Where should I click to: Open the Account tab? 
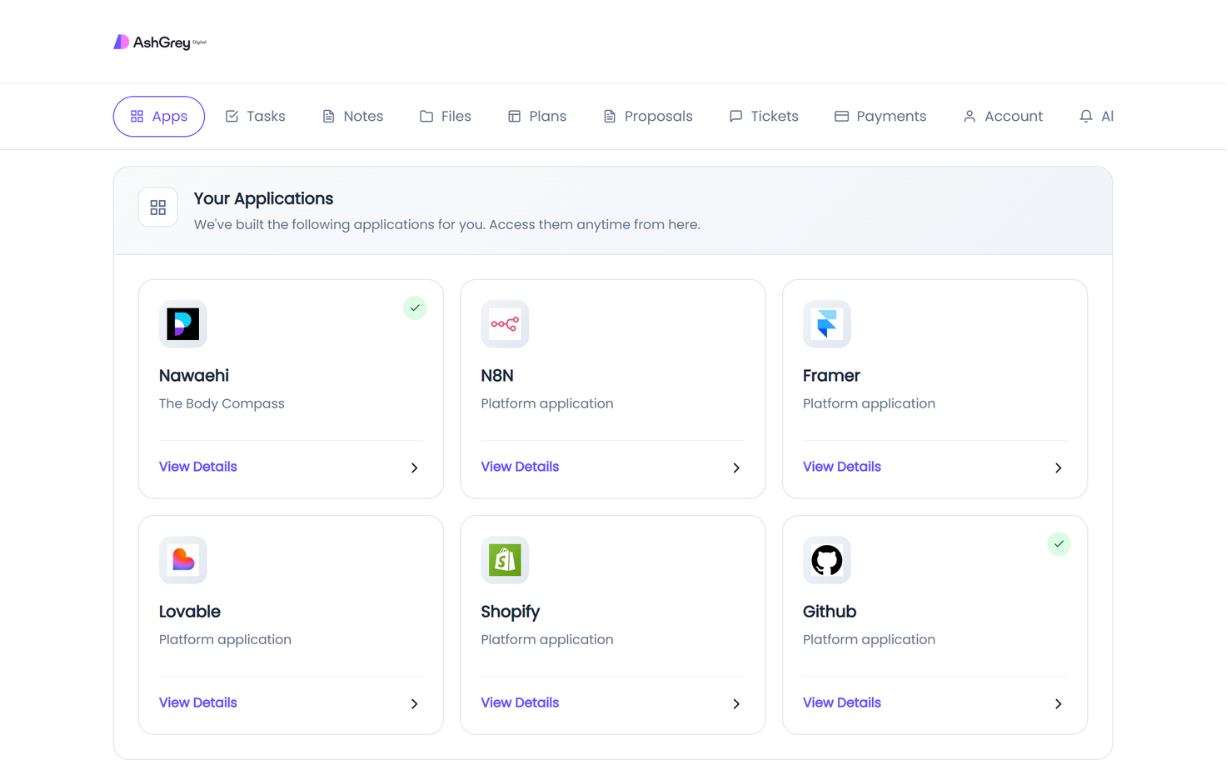point(1003,117)
